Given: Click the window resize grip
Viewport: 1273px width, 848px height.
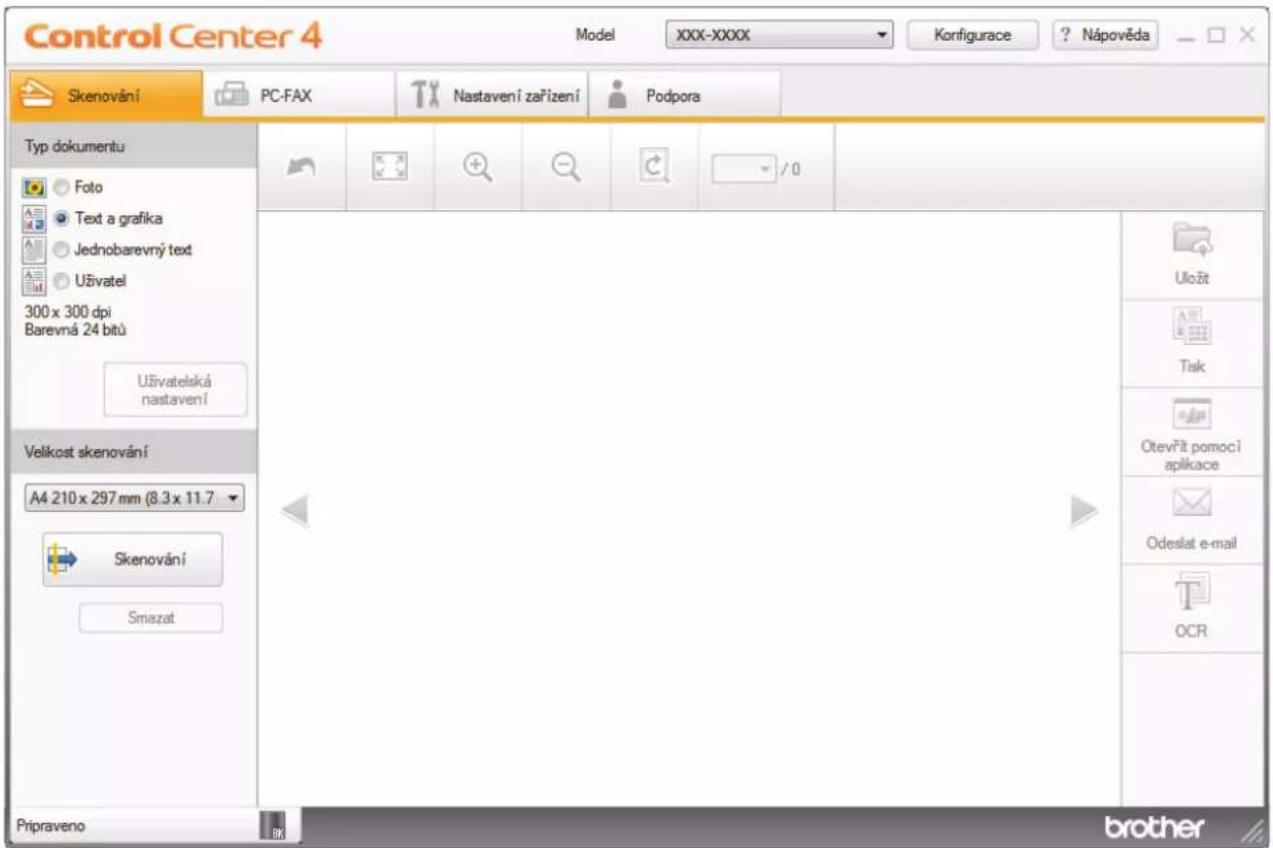Looking at the screenshot, I should [1251, 829].
